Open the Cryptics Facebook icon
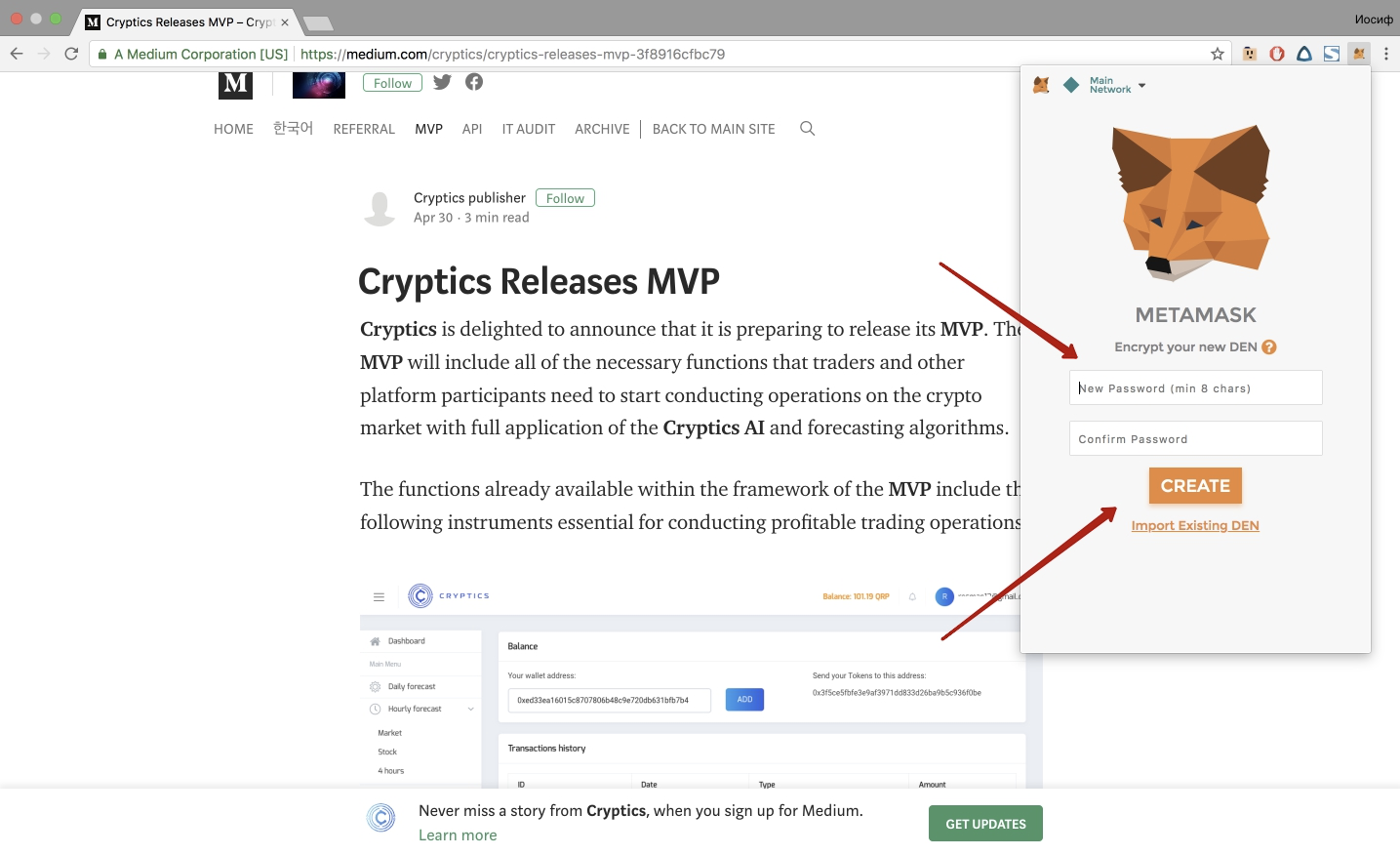Screen dimensions: 1400x855 [474, 82]
